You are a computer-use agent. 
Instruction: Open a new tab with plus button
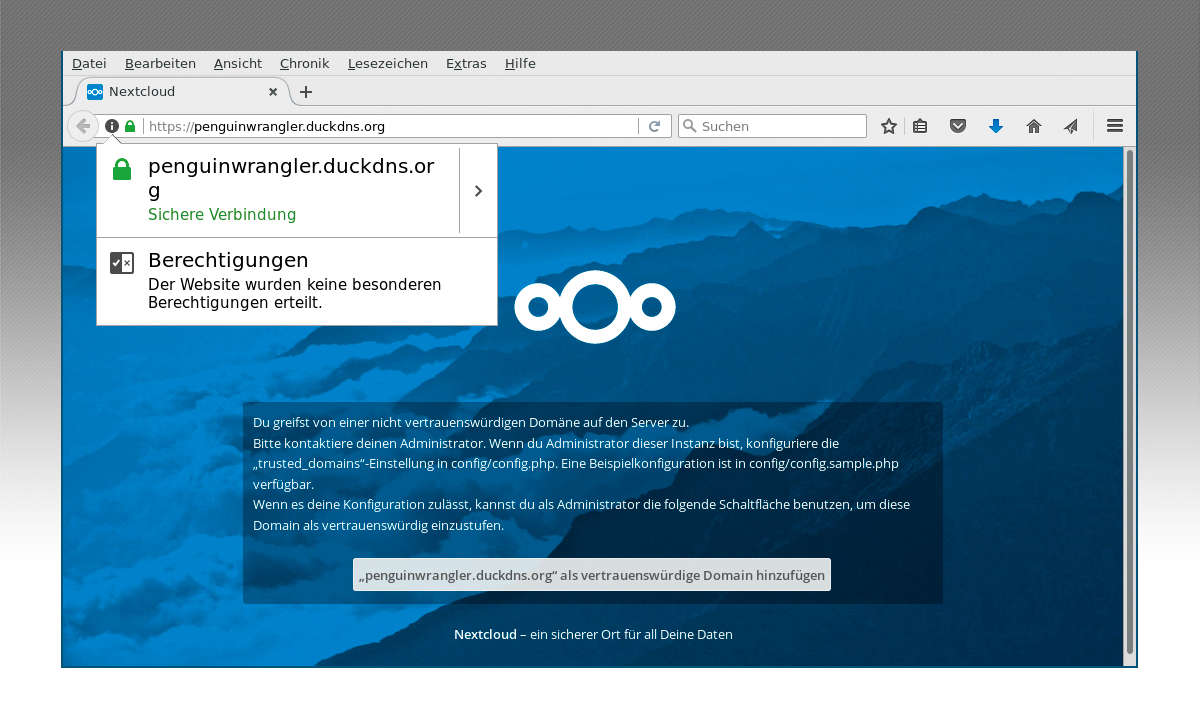tap(306, 92)
